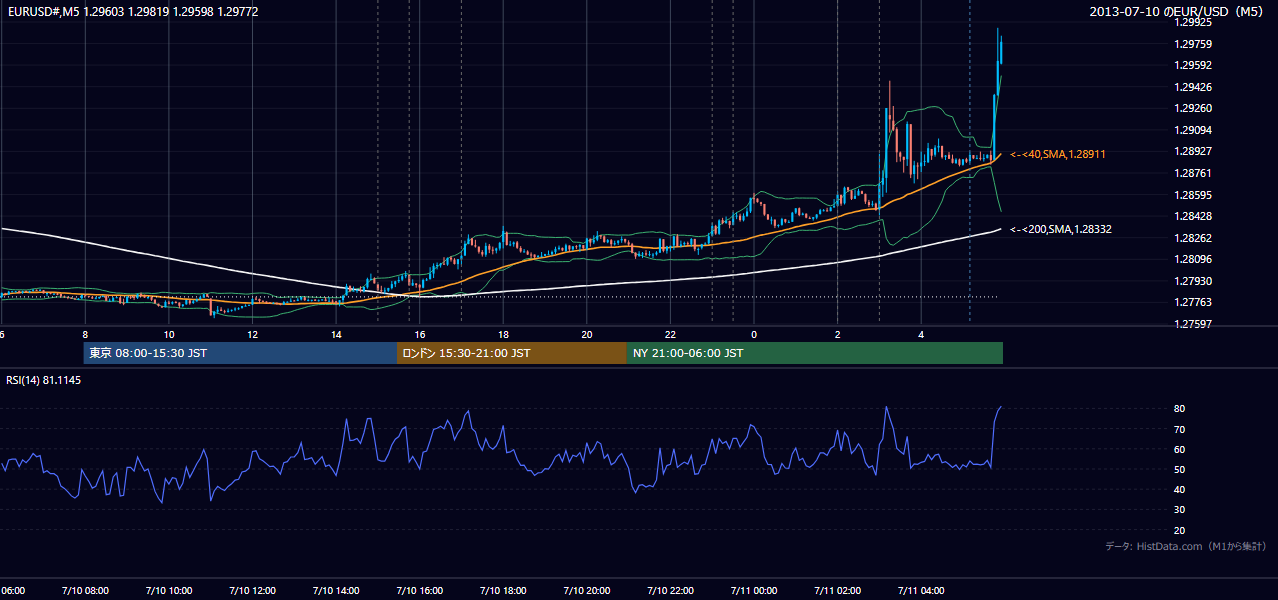The image size is (1278, 600).
Task: Click hour tick 18 under the price chart
Action: coord(503,334)
